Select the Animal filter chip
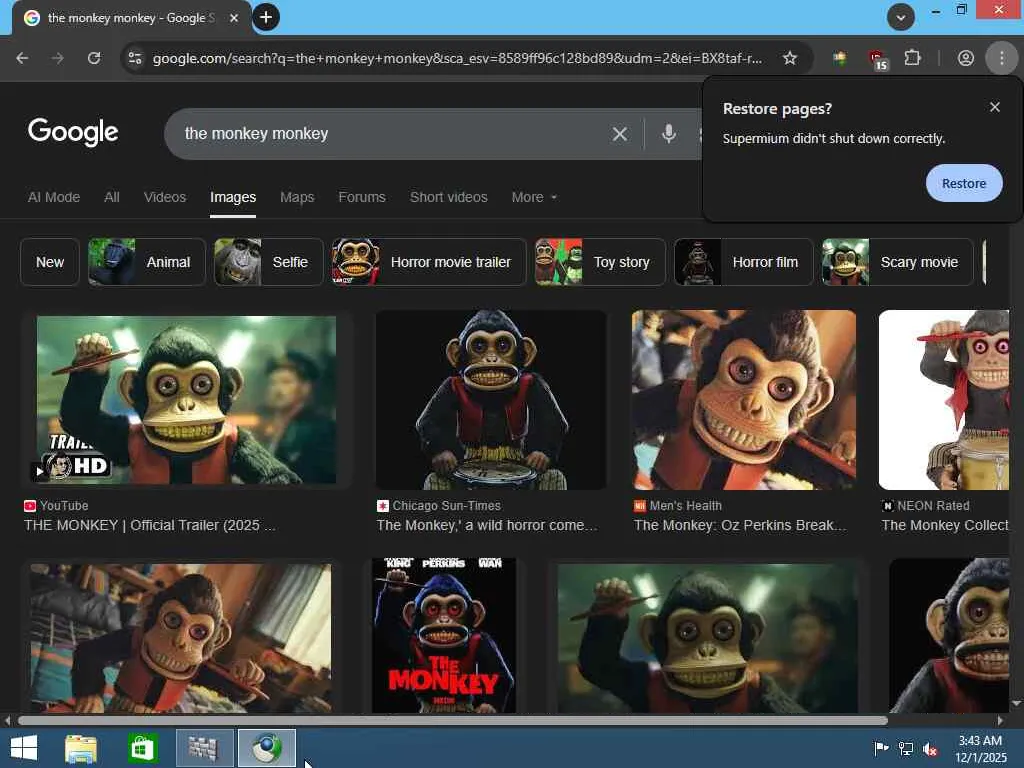The image size is (1024, 768). [147, 262]
